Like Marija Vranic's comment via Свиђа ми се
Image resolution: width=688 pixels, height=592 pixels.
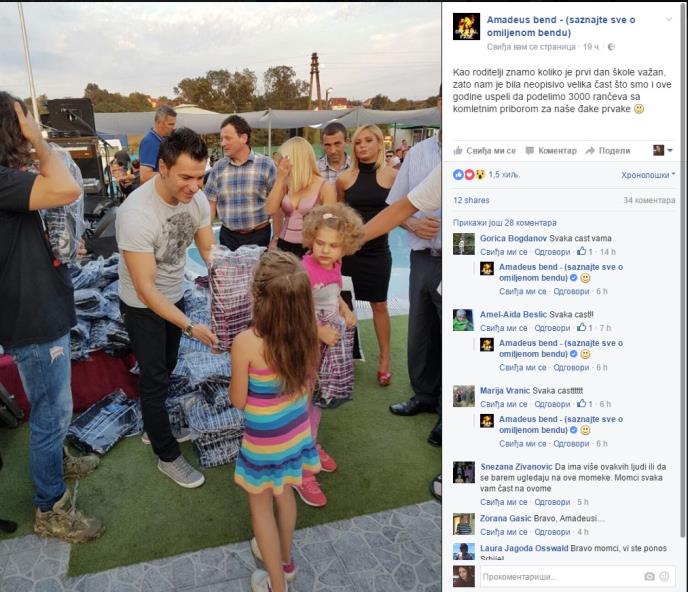tap(504, 404)
